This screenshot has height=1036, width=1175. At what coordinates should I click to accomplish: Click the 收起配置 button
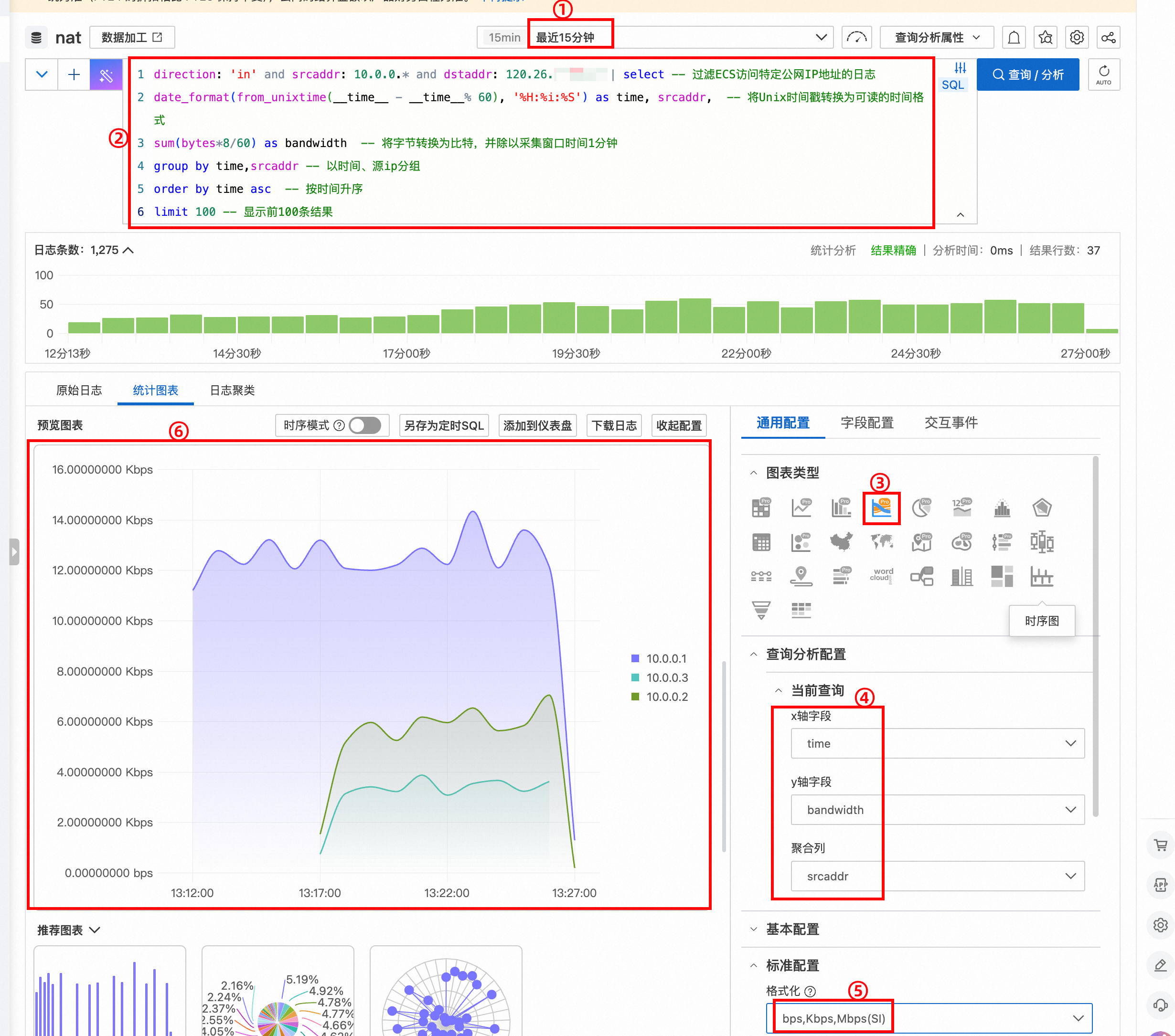point(679,425)
